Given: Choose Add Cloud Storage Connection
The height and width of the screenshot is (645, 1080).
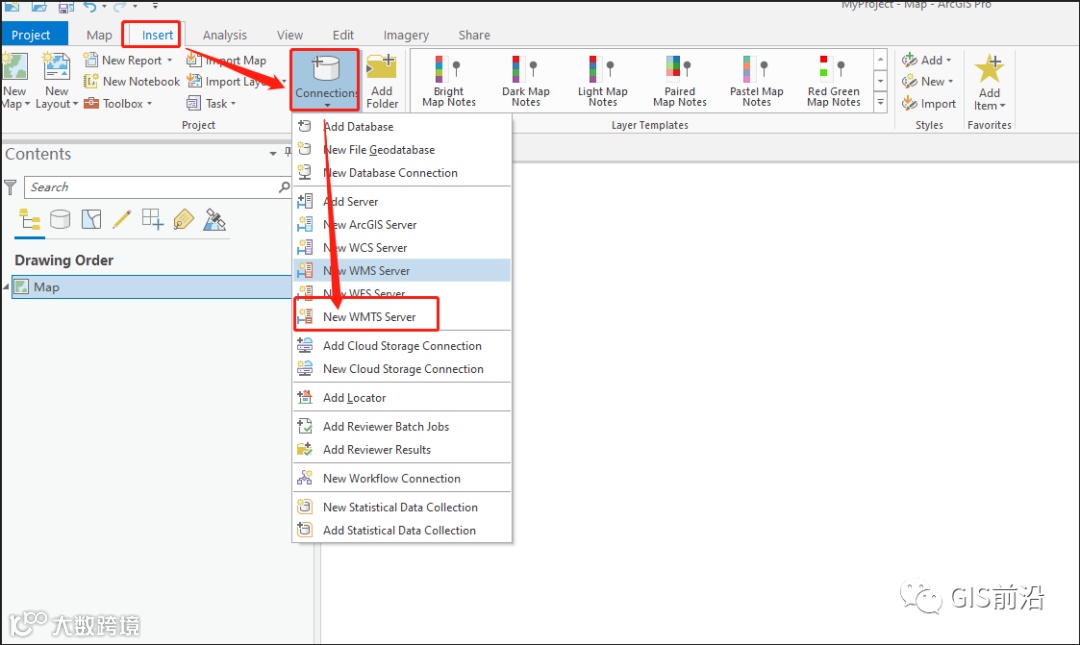Looking at the screenshot, I should click(x=402, y=345).
